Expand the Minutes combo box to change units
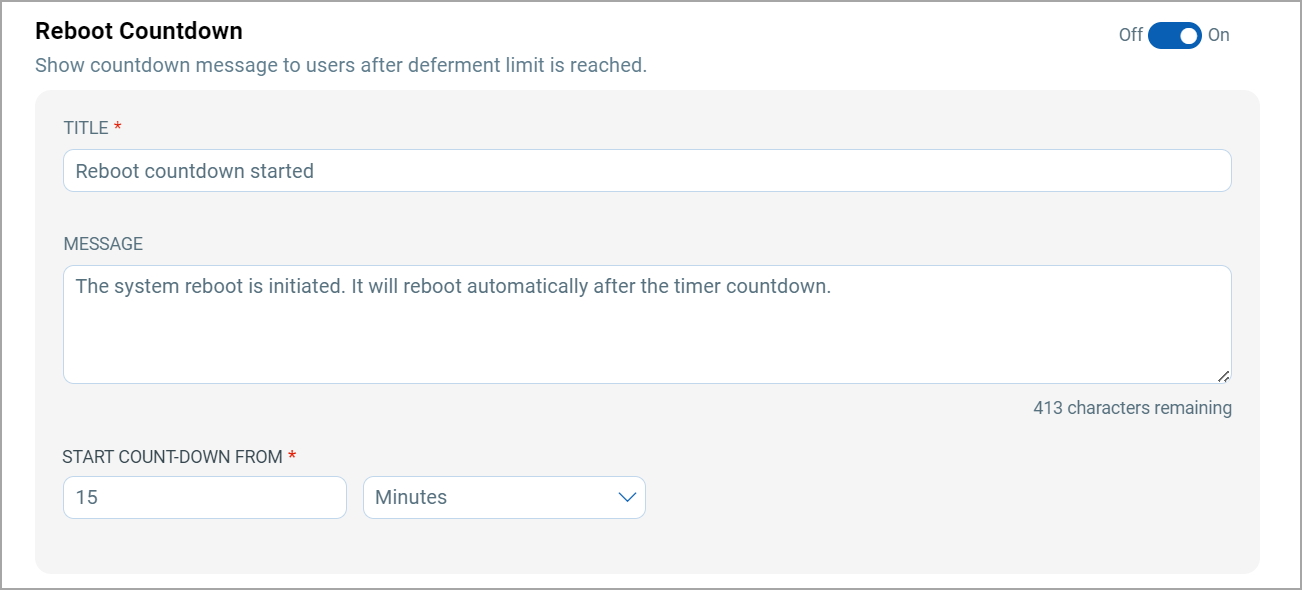1302x590 pixels. [x=503, y=497]
